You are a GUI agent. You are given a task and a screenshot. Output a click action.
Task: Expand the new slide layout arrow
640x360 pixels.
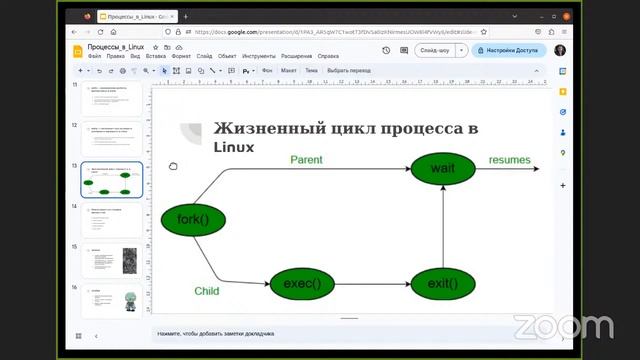[88, 71]
